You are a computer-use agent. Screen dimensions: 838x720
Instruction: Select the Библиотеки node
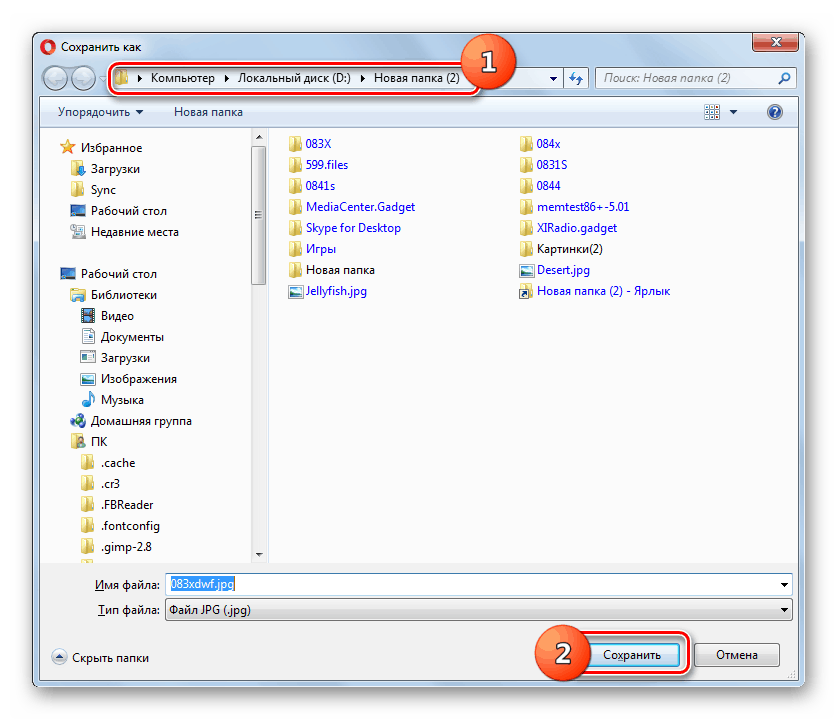point(123,295)
